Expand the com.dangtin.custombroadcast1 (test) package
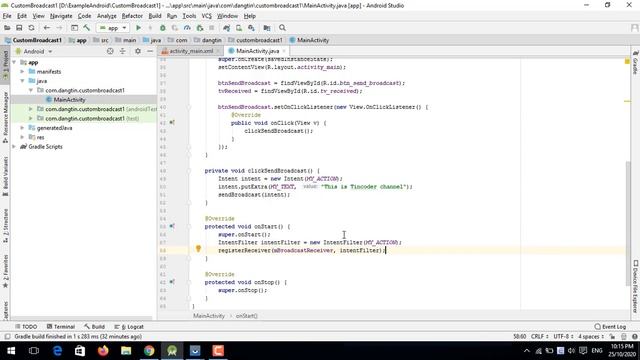640x360 pixels. (31, 118)
